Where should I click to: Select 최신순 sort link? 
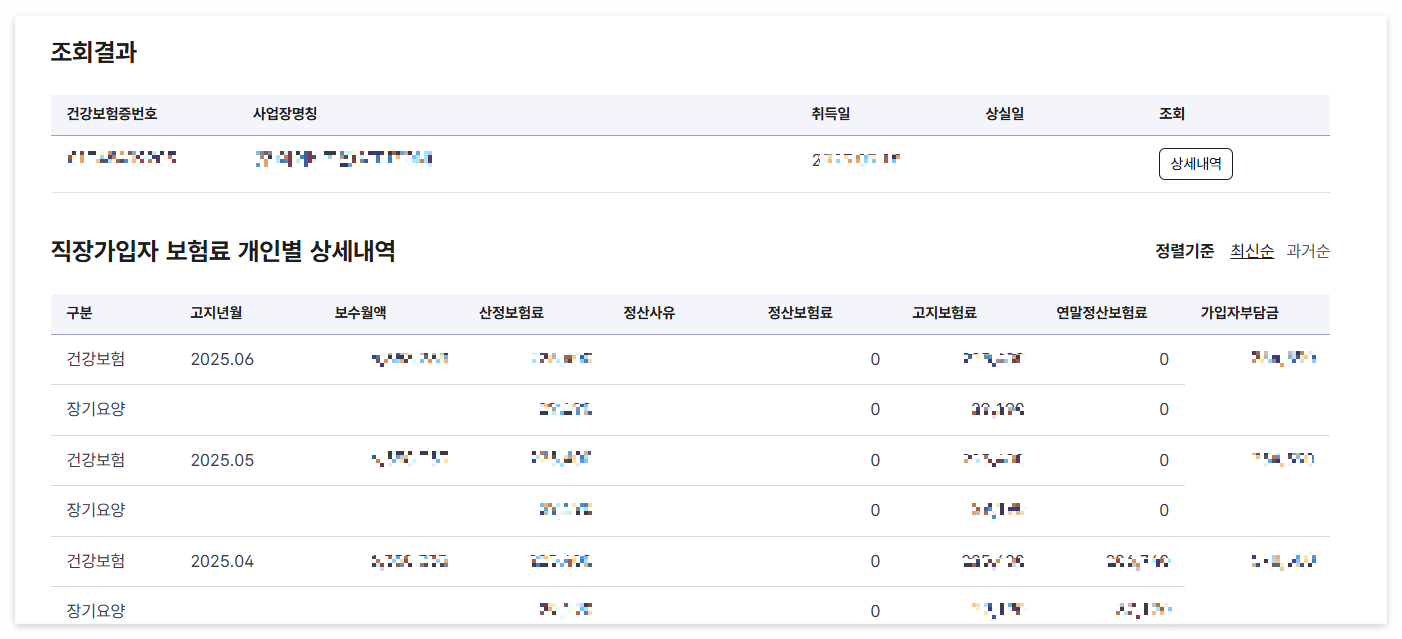point(1253,253)
